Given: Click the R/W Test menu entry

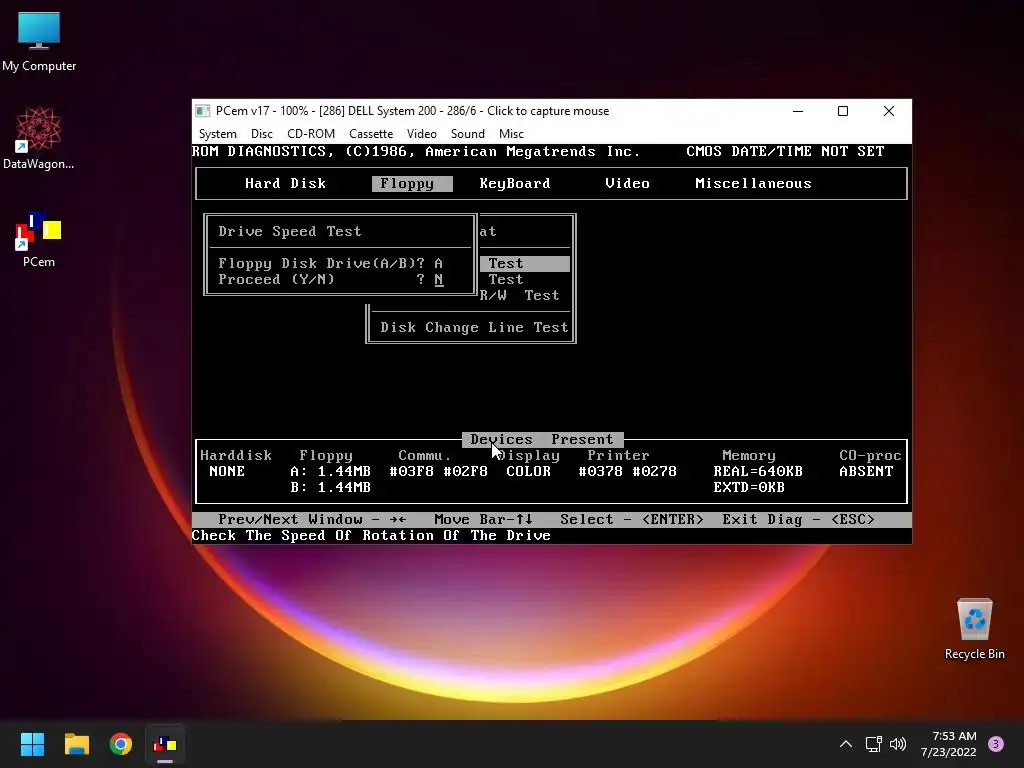Looking at the screenshot, I should tap(519, 295).
